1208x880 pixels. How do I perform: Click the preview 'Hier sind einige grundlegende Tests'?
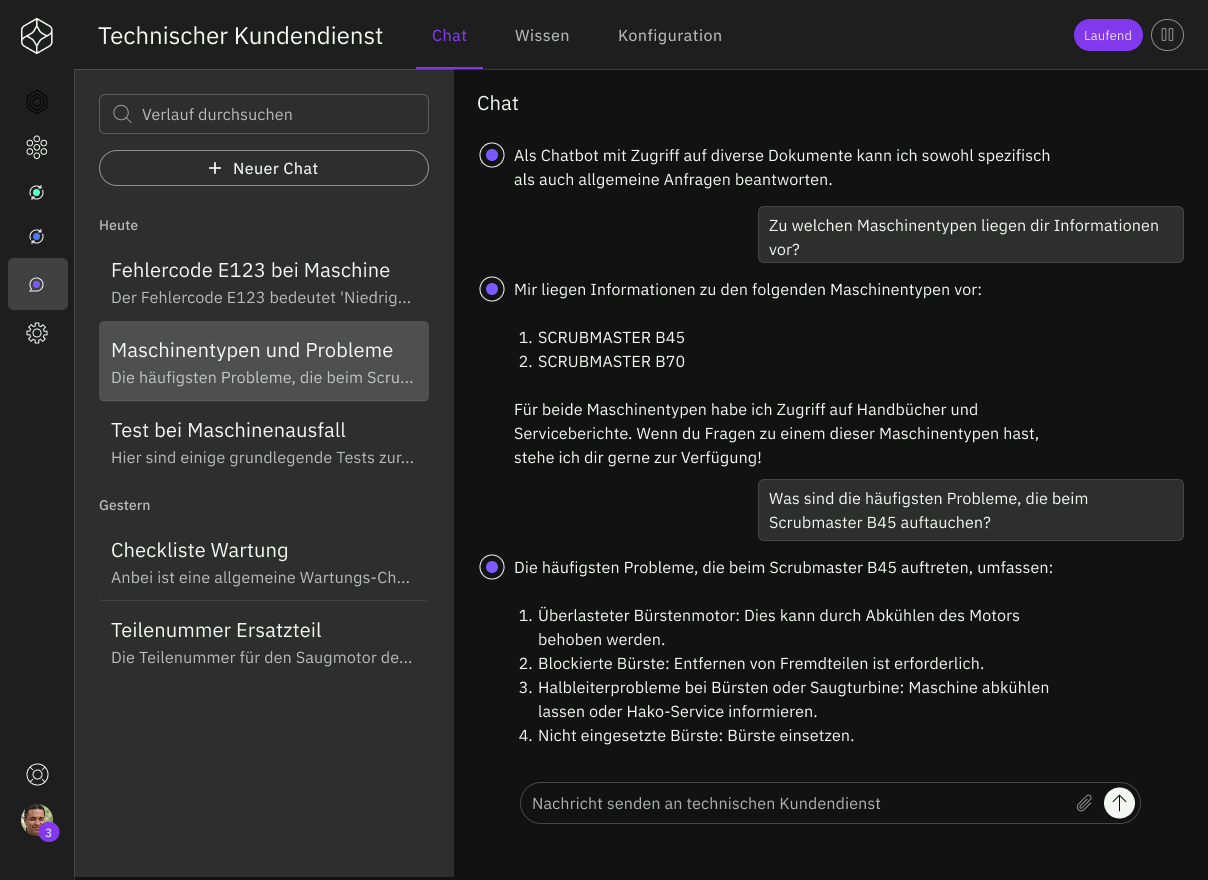[x=262, y=457]
